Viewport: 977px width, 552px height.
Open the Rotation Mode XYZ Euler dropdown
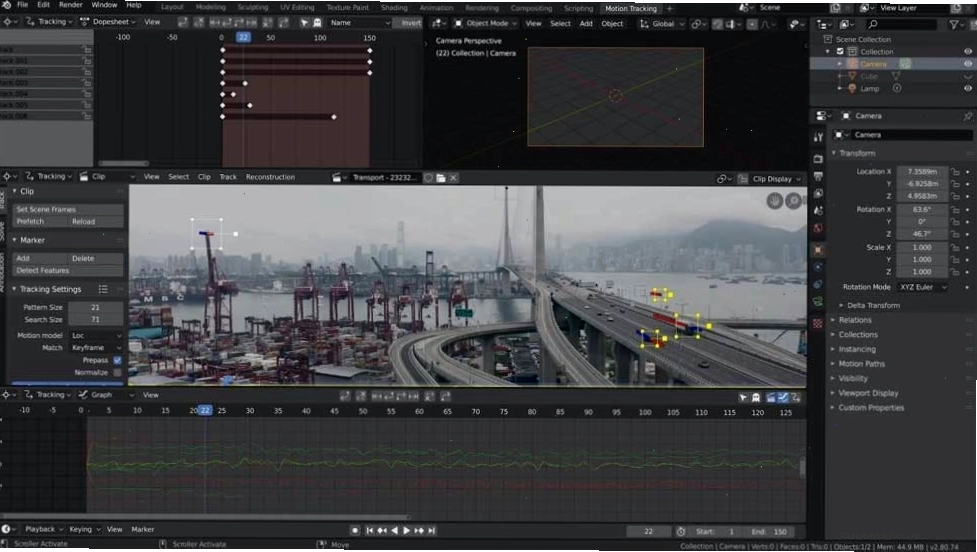922,287
